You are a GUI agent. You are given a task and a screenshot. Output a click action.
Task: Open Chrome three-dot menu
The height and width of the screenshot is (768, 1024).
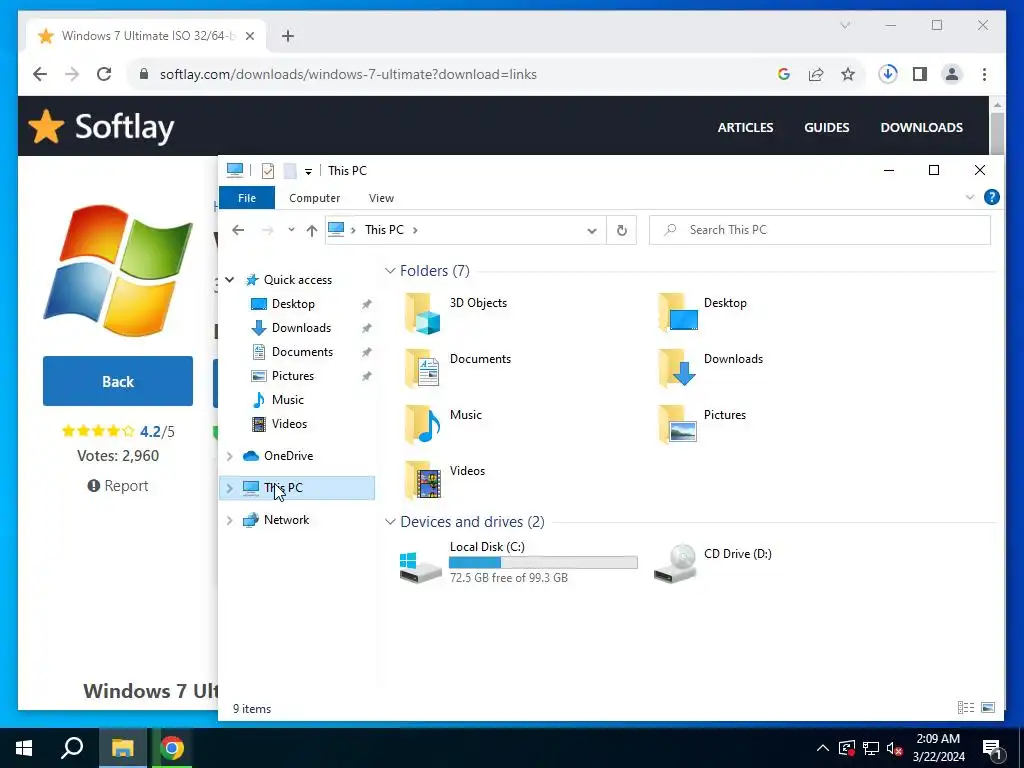tap(984, 74)
